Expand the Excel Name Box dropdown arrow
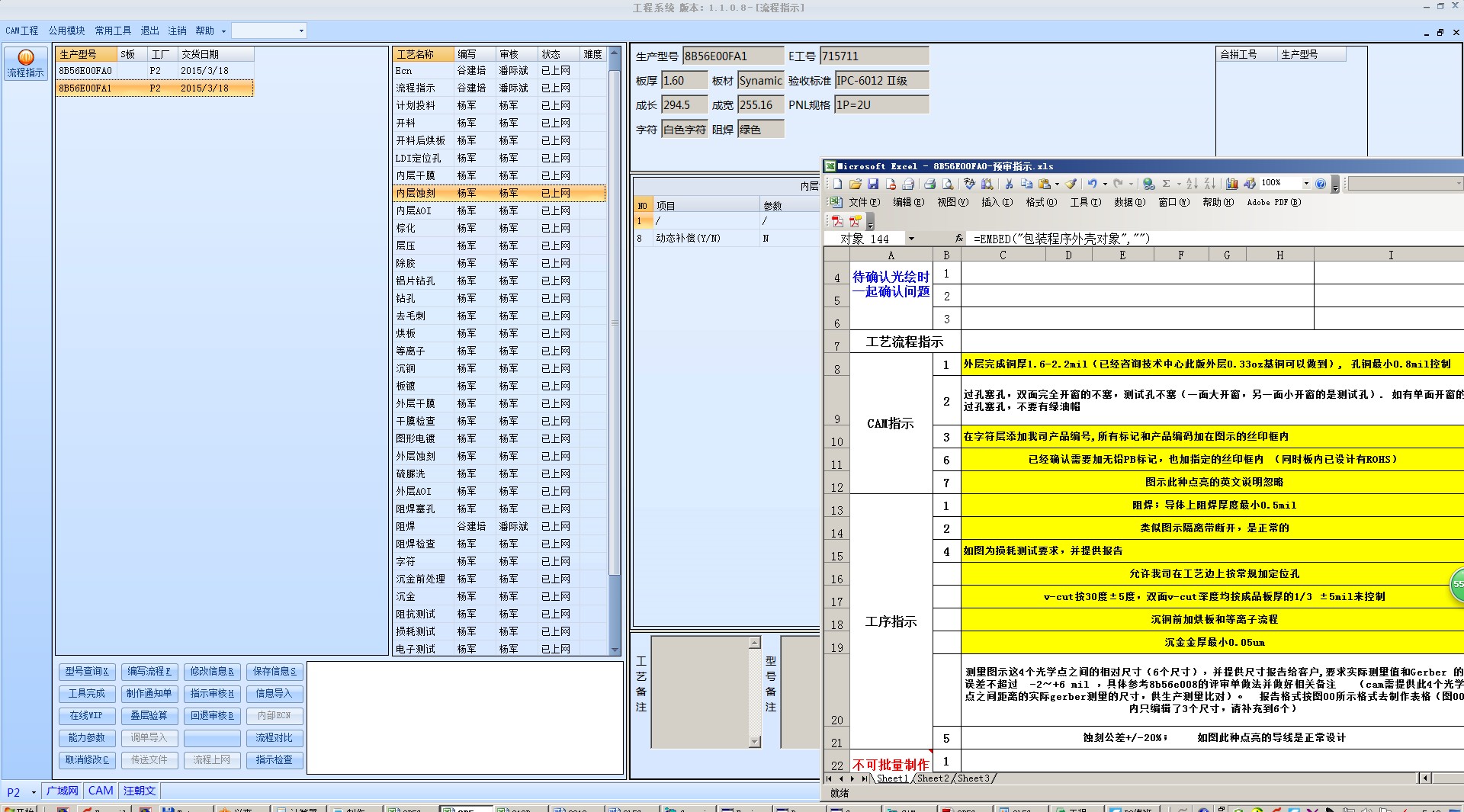 pyautogui.click(x=910, y=239)
